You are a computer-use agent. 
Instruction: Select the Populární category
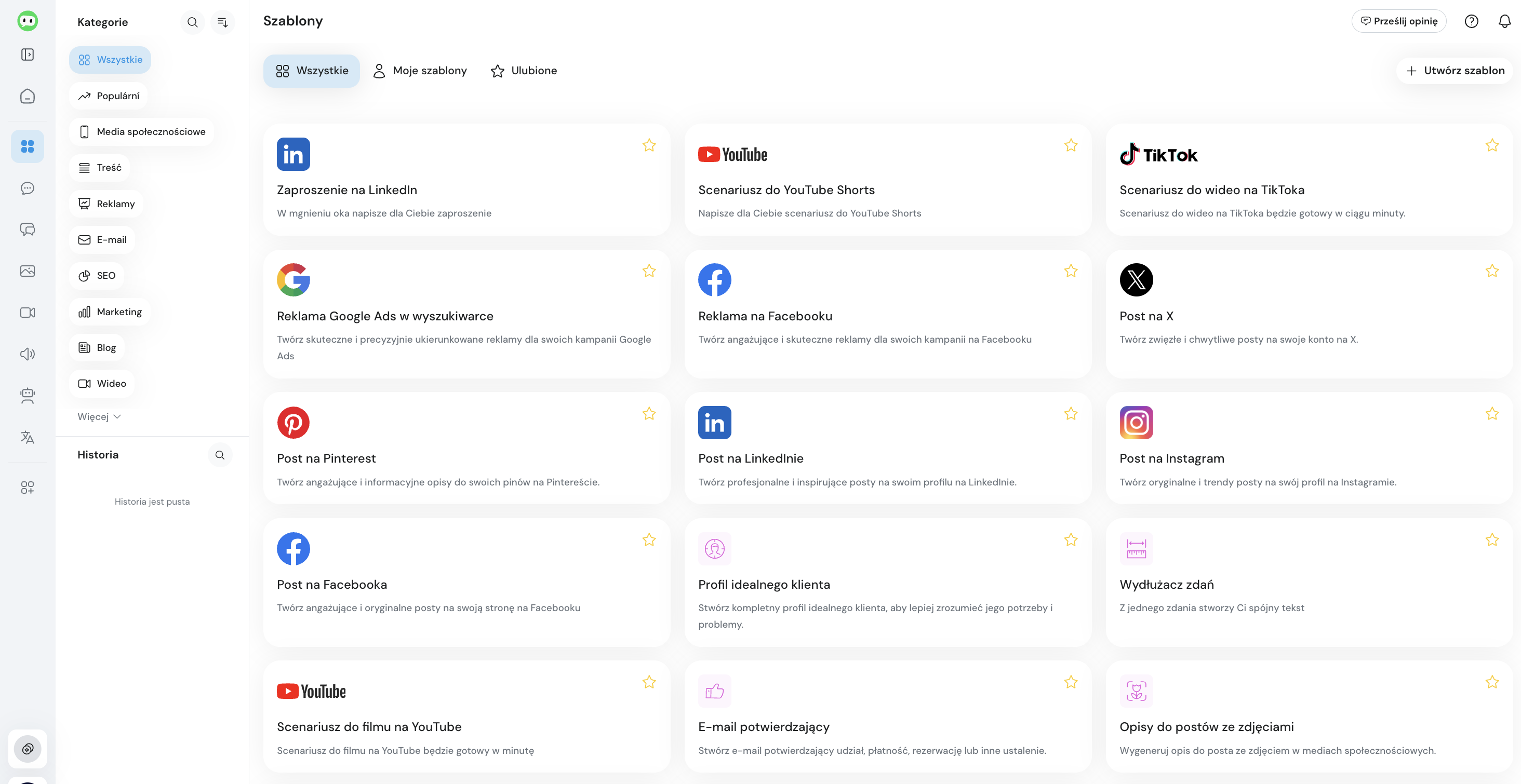click(x=109, y=96)
